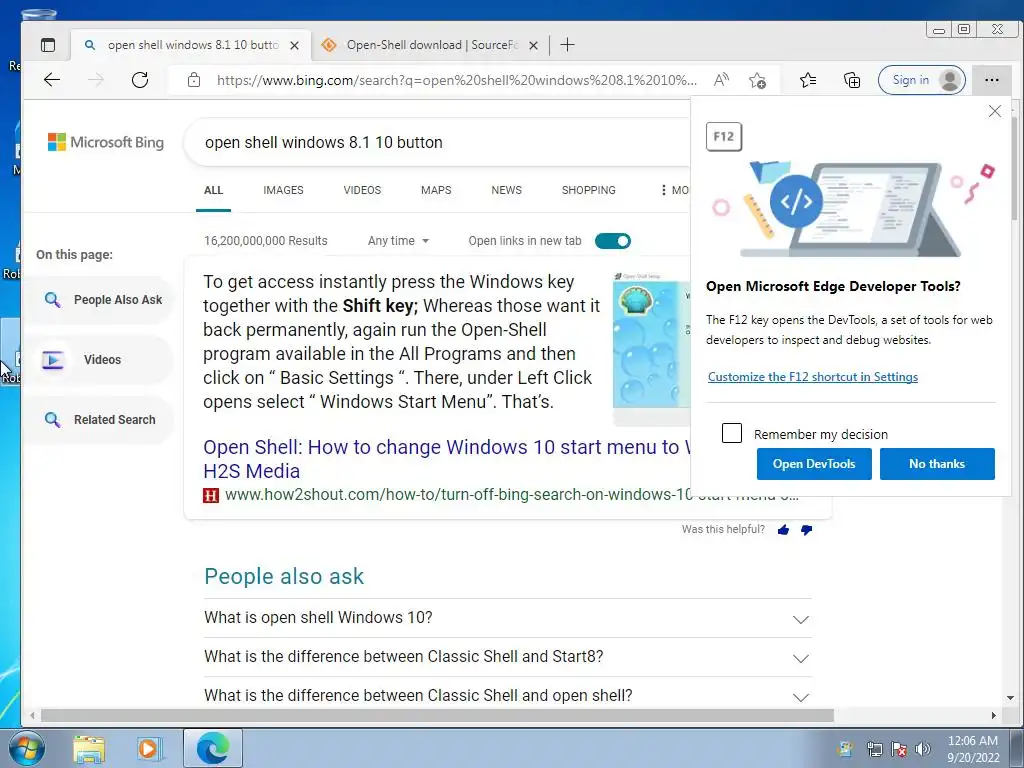The width and height of the screenshot is (1024, 768).
Task: Click the People also ask heading
Action: (x=284, y=577)
